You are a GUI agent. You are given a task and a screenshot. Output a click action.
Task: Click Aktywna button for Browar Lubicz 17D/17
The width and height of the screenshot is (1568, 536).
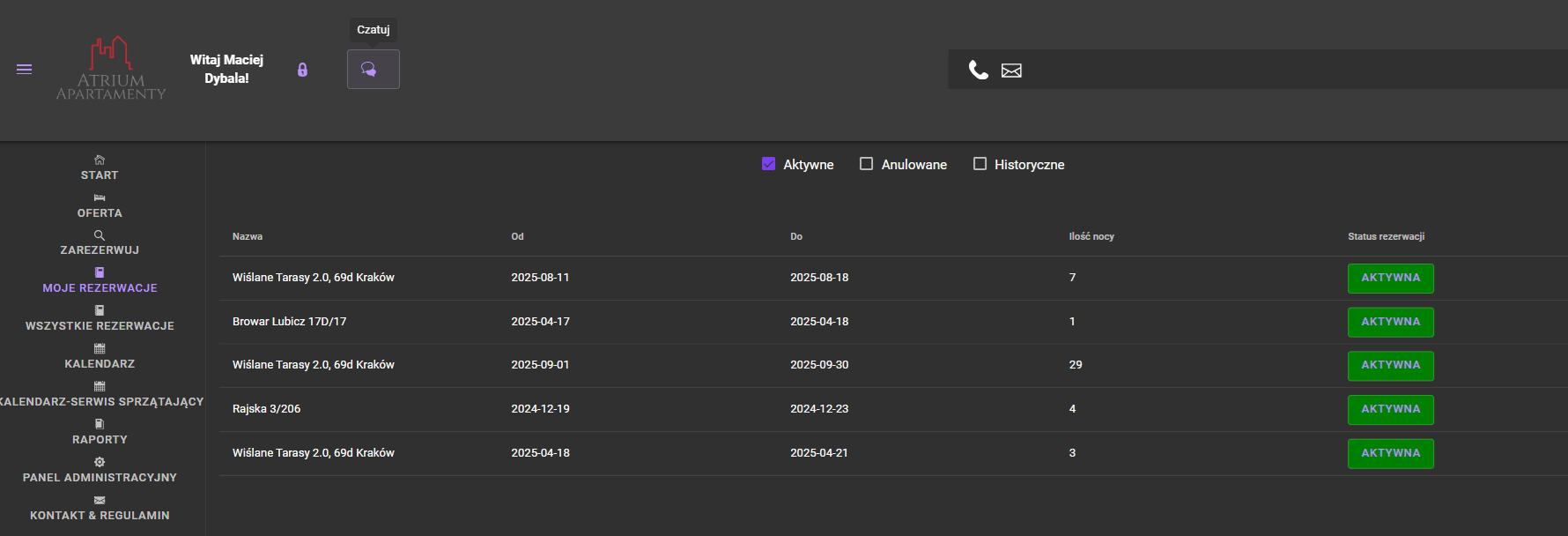(1390, 322)
